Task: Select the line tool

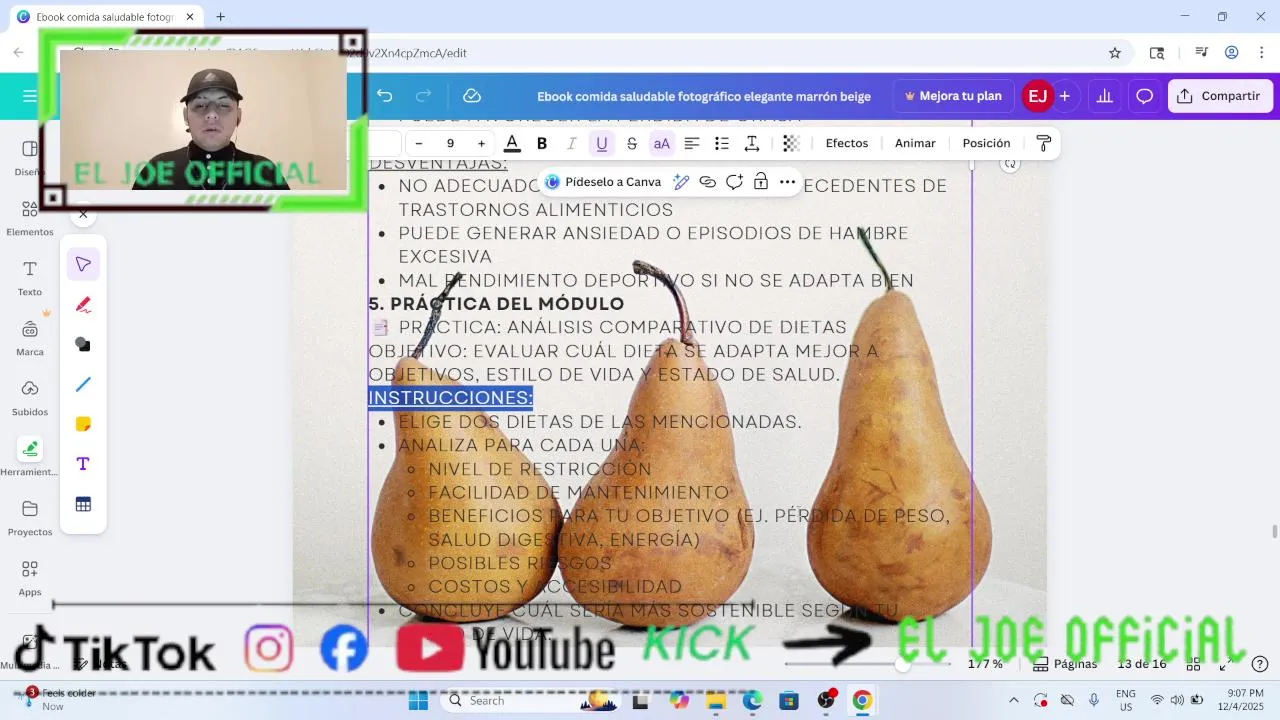Action: coord(83,384)
